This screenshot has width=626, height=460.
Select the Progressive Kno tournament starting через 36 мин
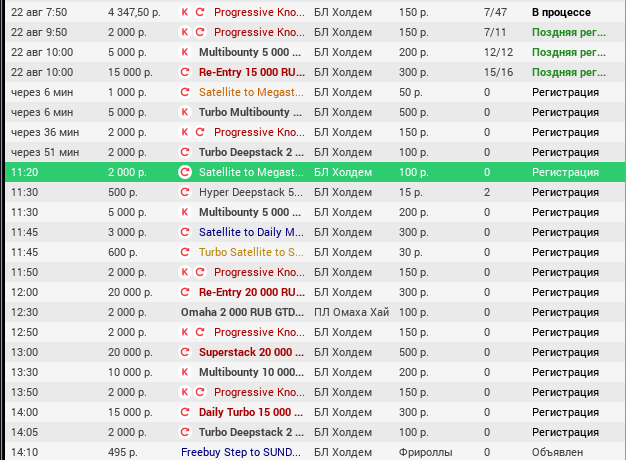pyautogui.click(x=259, y=132)
